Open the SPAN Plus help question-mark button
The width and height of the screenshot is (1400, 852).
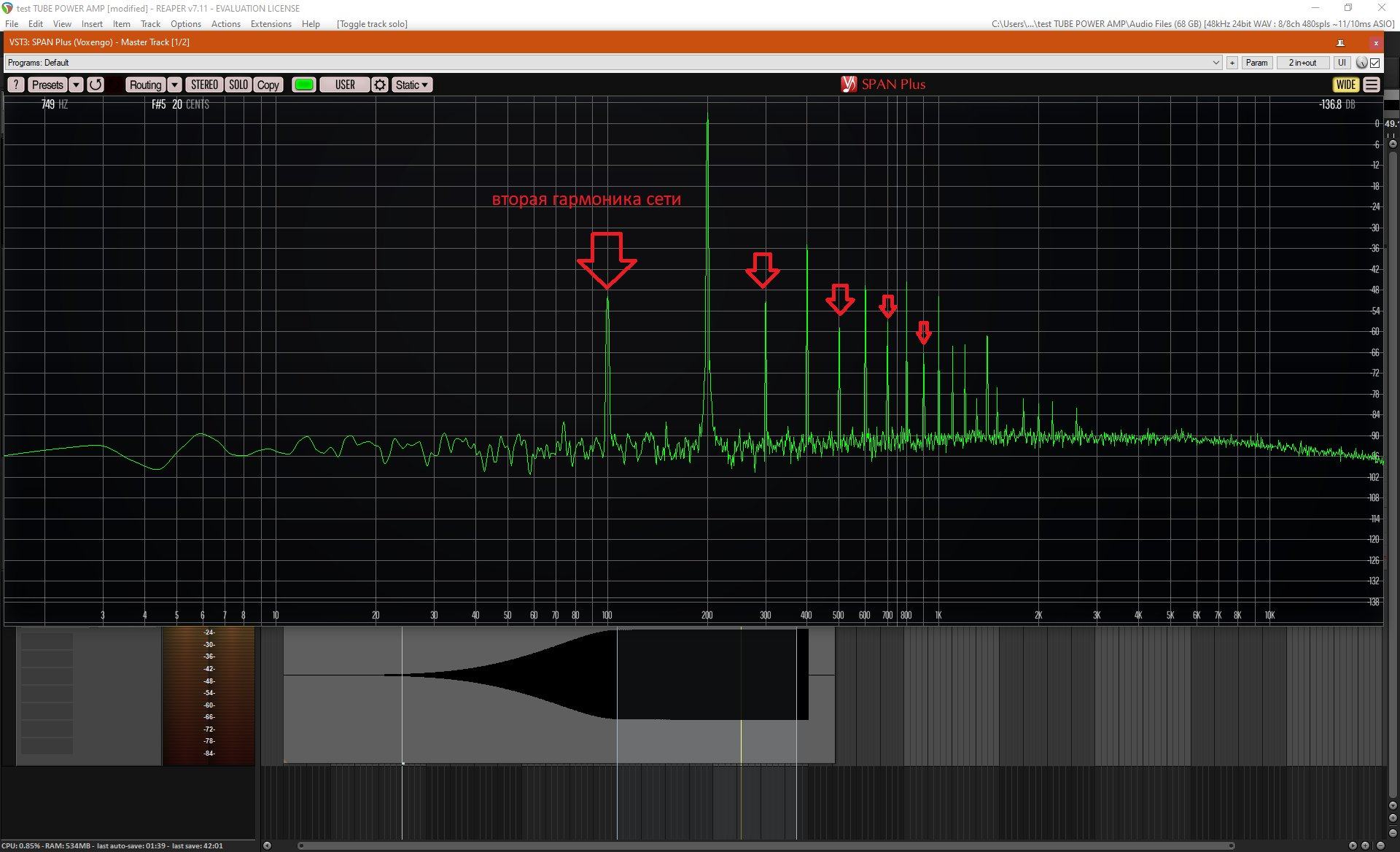tap(16, 85)
